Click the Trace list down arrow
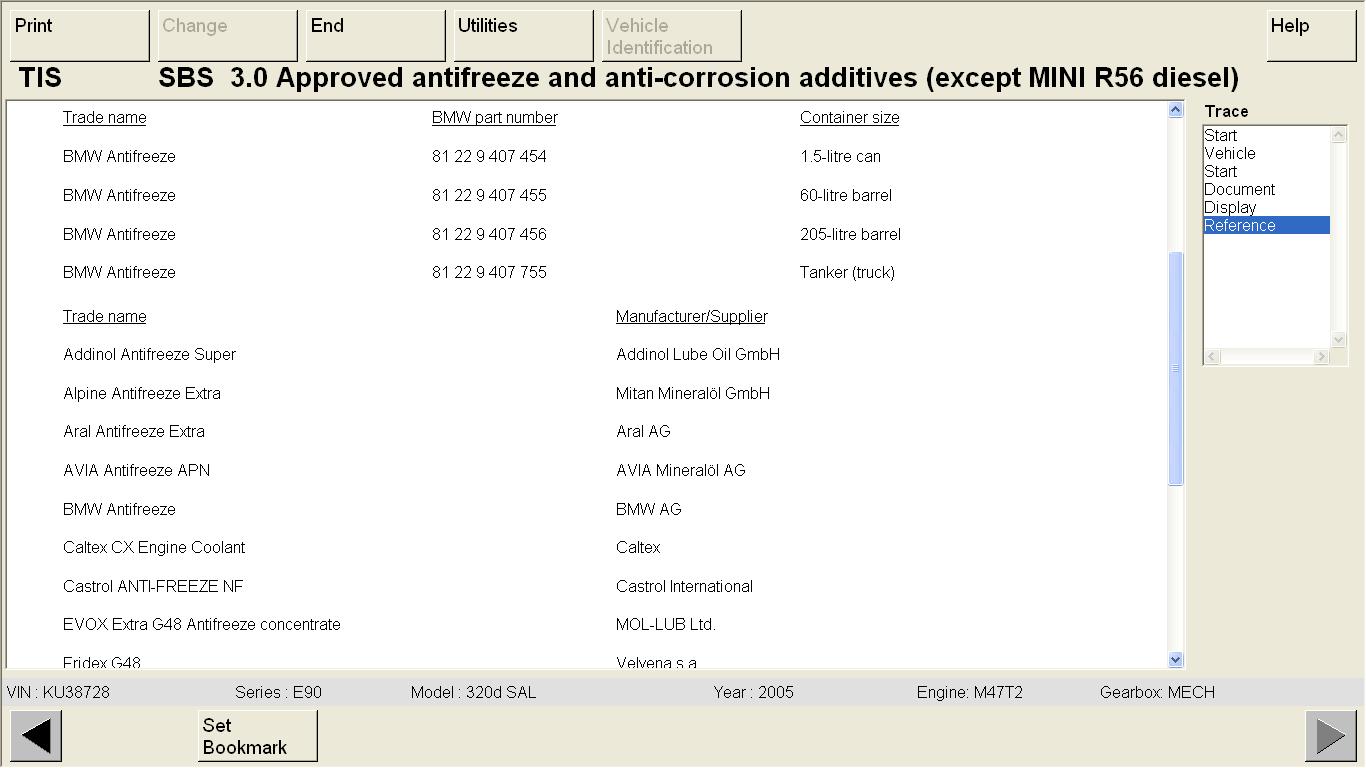 (1338, 339)
